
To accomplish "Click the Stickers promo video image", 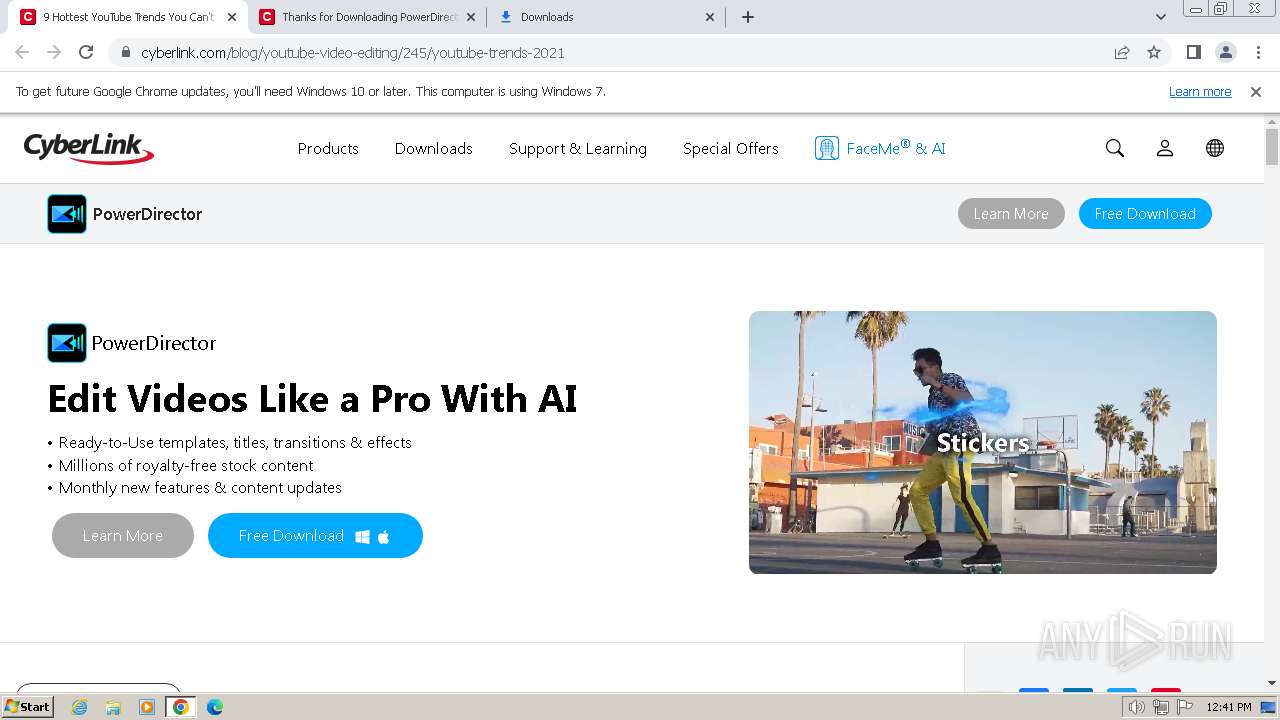I will [983, 442].
